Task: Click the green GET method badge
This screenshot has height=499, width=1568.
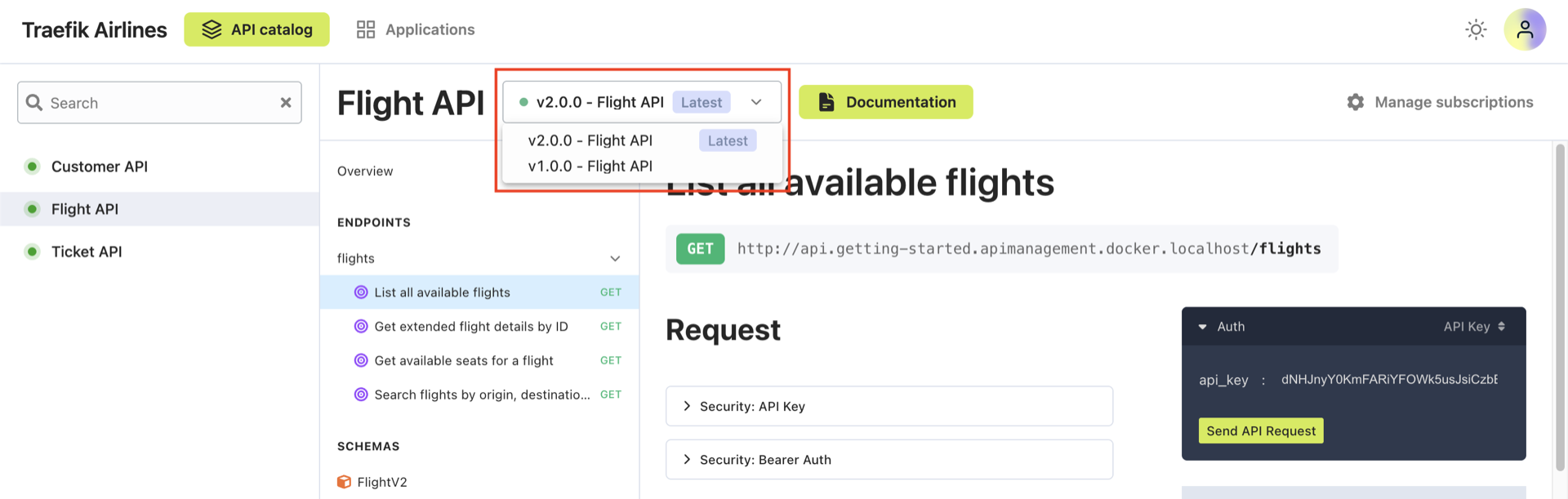Action: click(700, 248)
